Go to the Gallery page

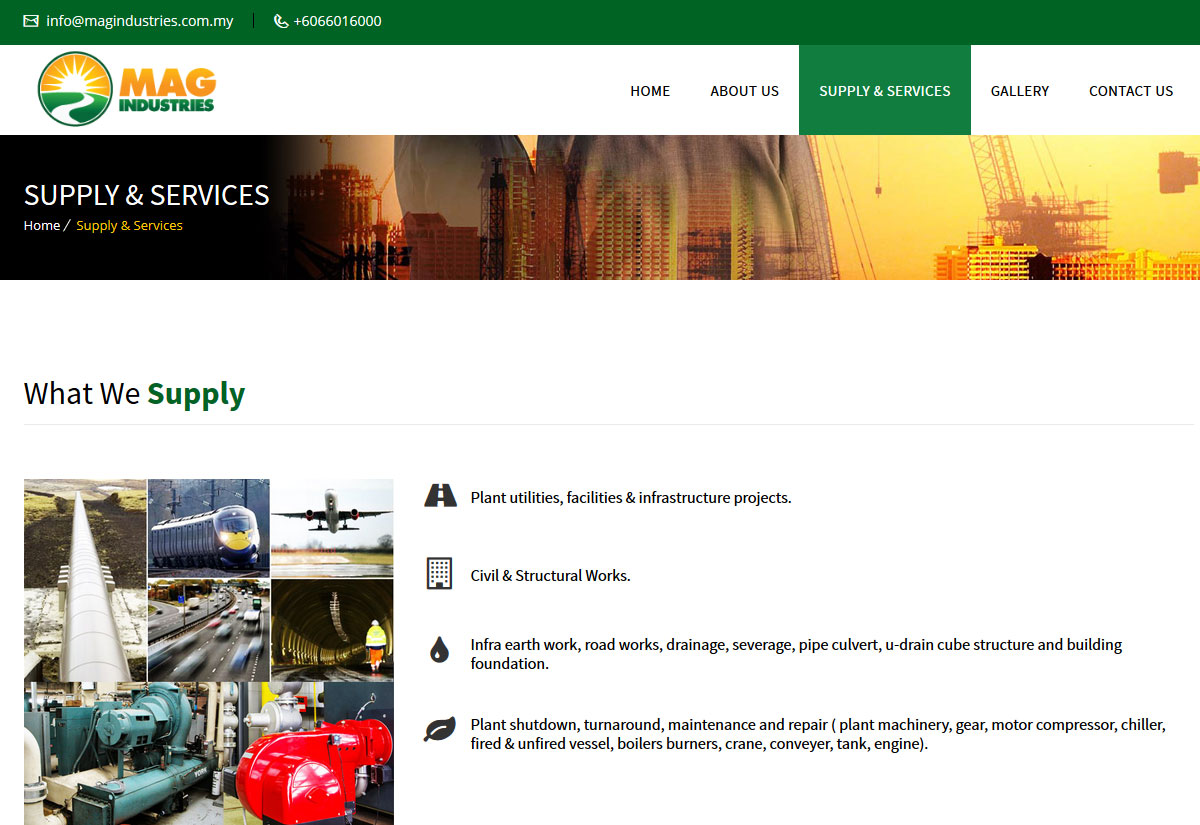click(1019, 91)
